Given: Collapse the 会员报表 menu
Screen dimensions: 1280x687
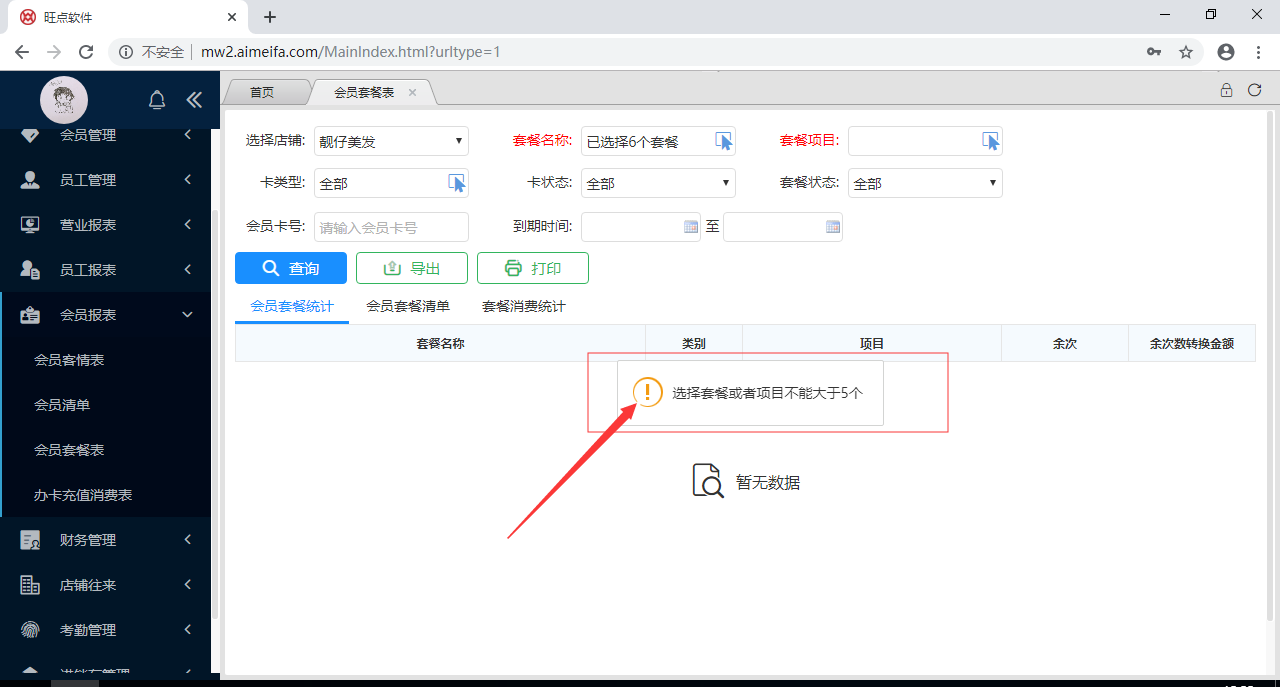Looking at the screenshot, I should [x=188, y=315].
